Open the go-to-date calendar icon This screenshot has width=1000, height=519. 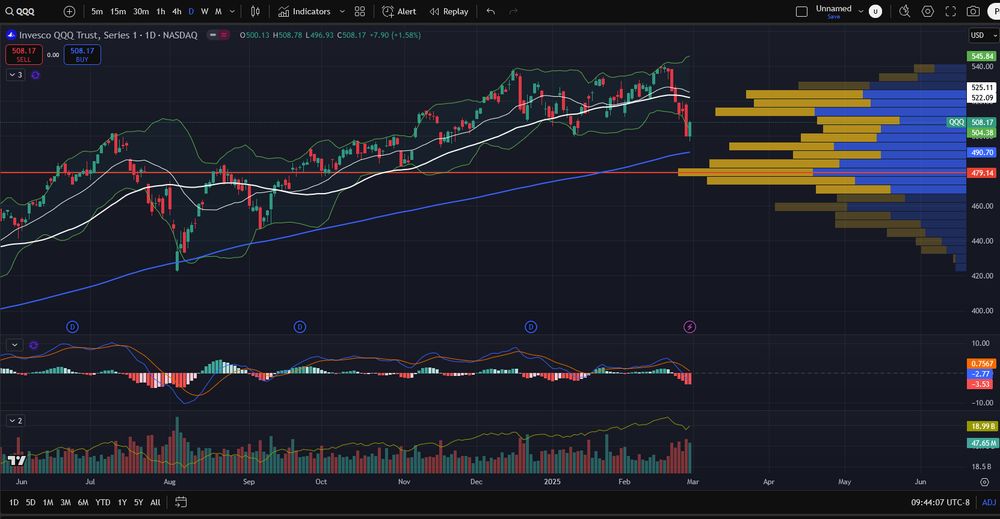181,502
